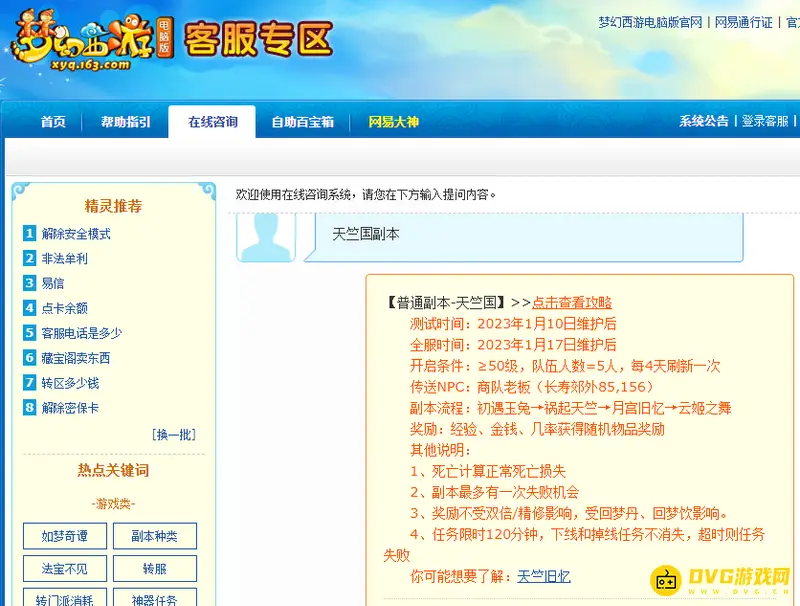This screenshot has width=800, height=606.
Task: Open the 解除密保卡 recommendation
Action: tap(70, 408)
